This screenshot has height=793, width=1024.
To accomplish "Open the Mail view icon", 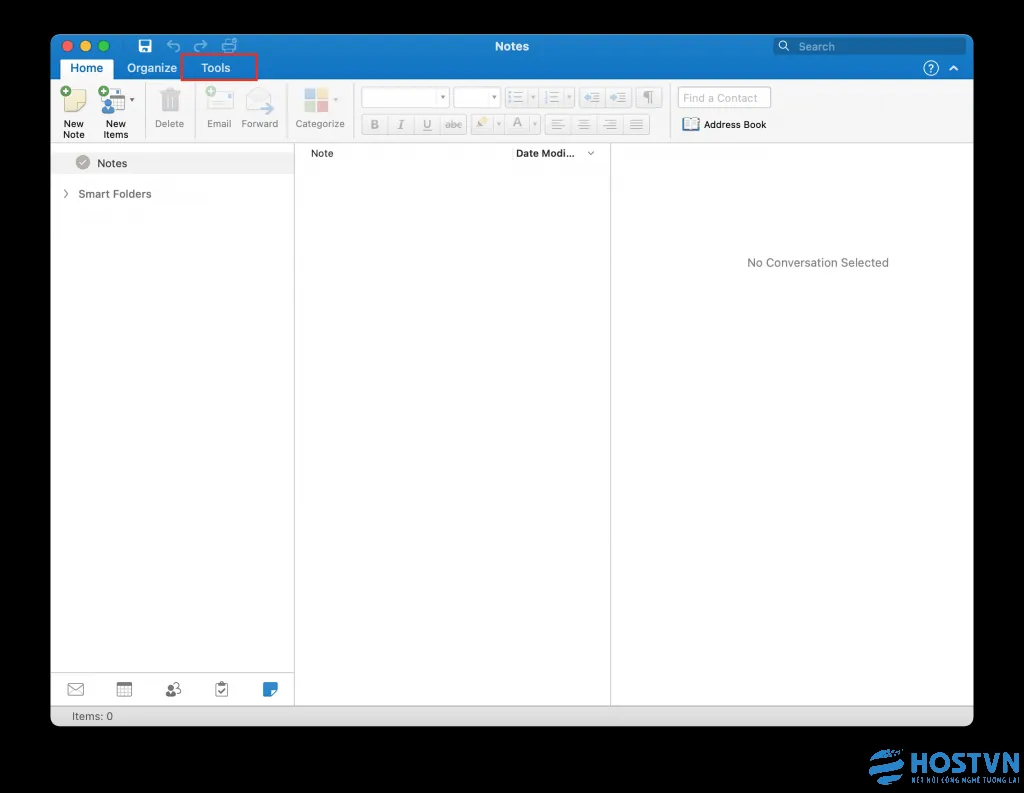I will [75, 689].
